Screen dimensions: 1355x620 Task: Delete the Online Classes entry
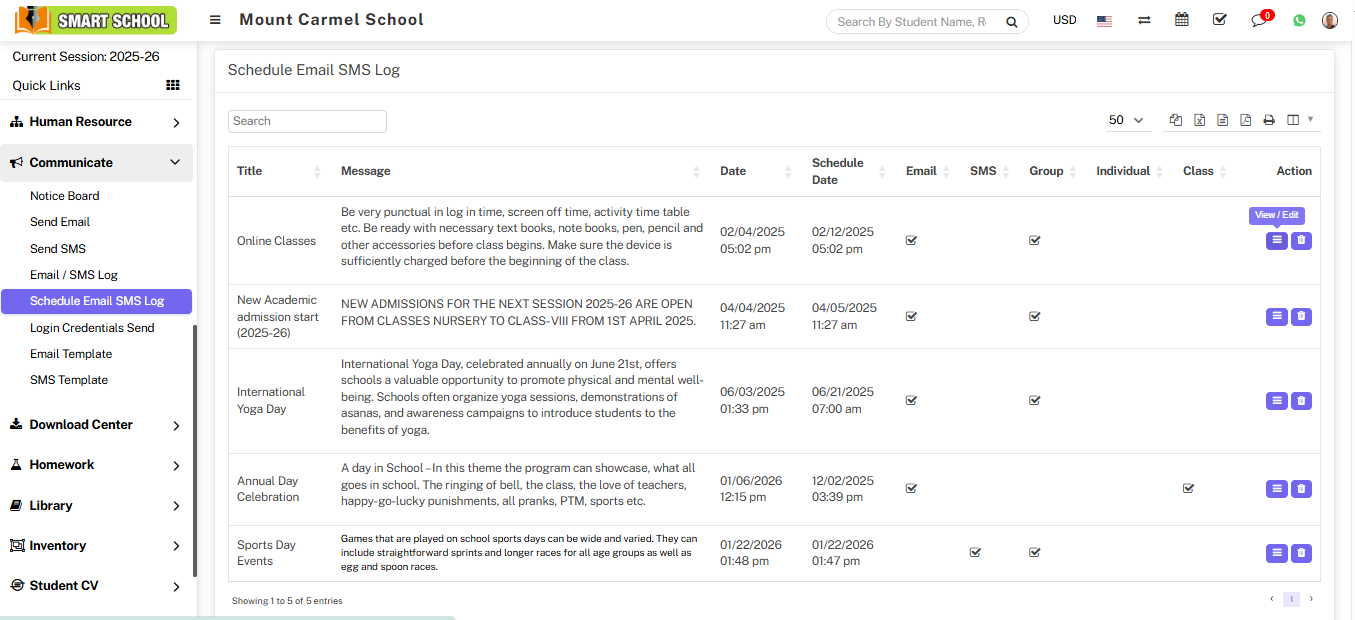[x=1301, y=240]
